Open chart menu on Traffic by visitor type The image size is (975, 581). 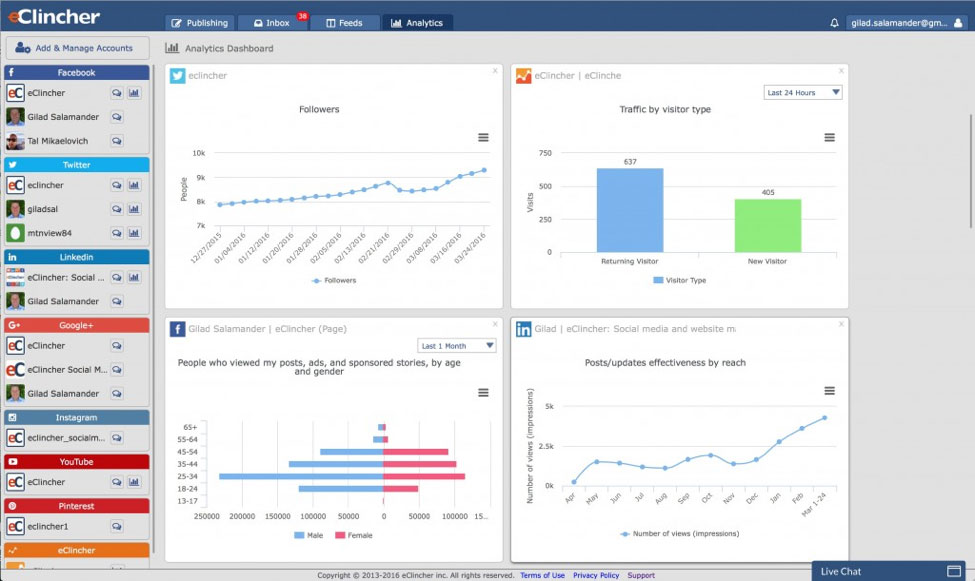[x=829, y=138]
